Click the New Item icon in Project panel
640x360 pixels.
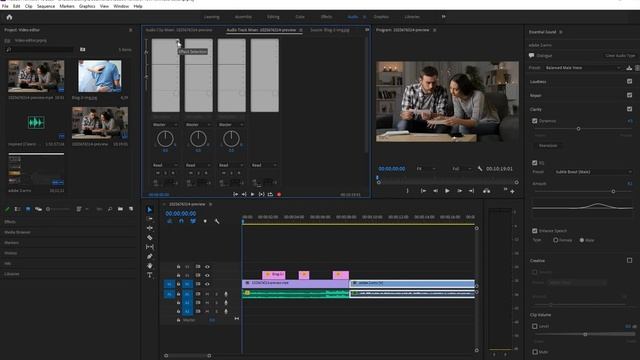click(131, 209)
